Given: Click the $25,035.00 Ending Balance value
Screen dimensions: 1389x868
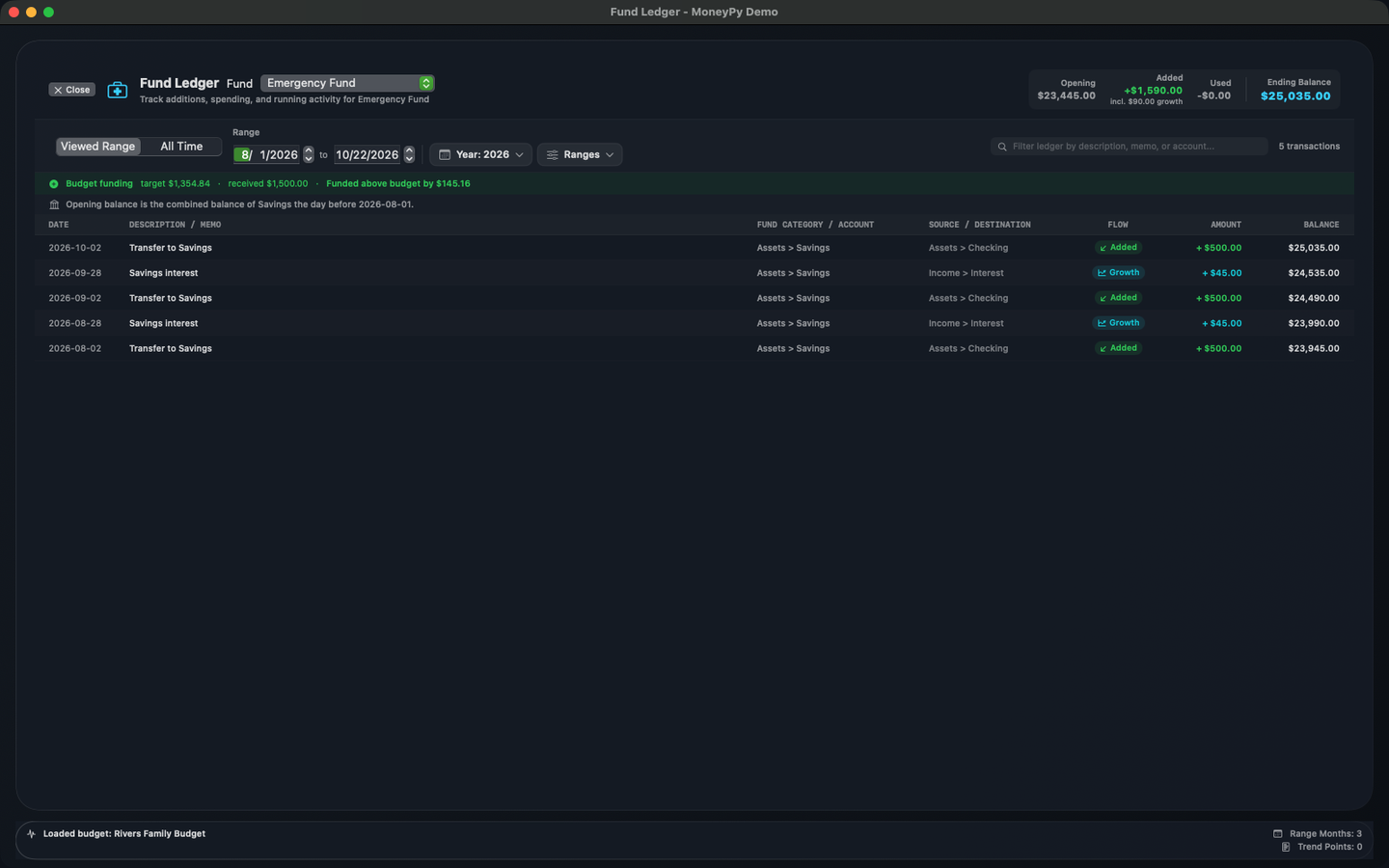Looking at the screenshot, I should tap(1295, 96).
